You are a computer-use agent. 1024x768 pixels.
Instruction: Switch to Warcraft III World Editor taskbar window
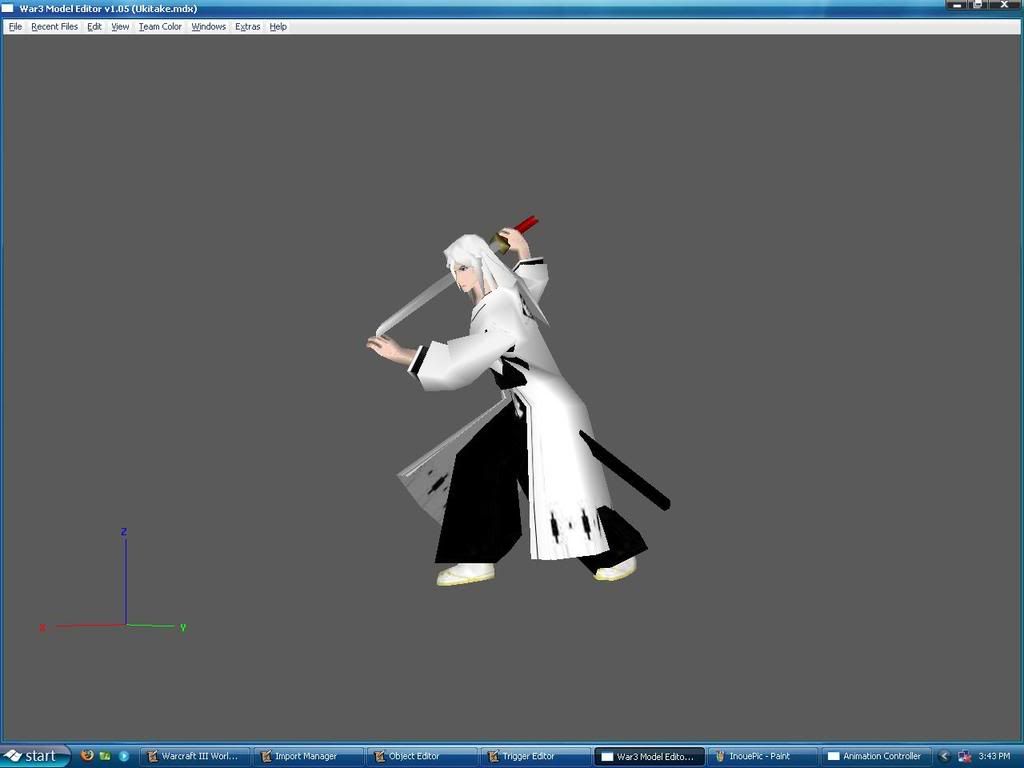pyautogui.click(x=195, y=756)
